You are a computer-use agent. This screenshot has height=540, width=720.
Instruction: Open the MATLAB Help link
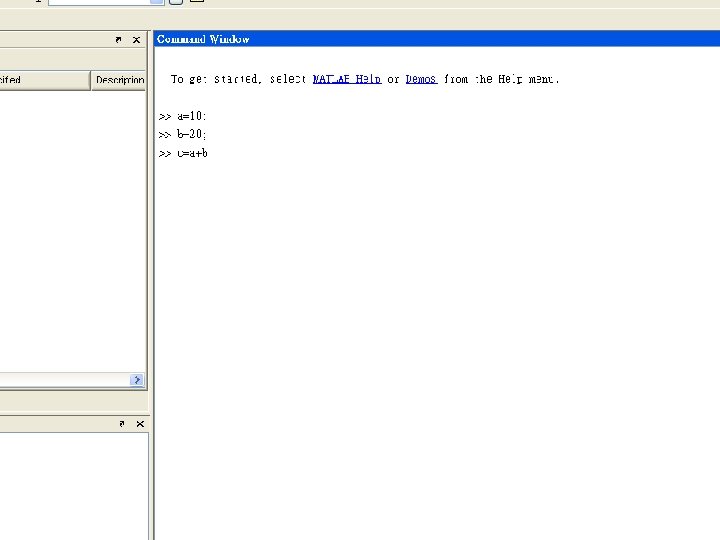pos(347,79)
